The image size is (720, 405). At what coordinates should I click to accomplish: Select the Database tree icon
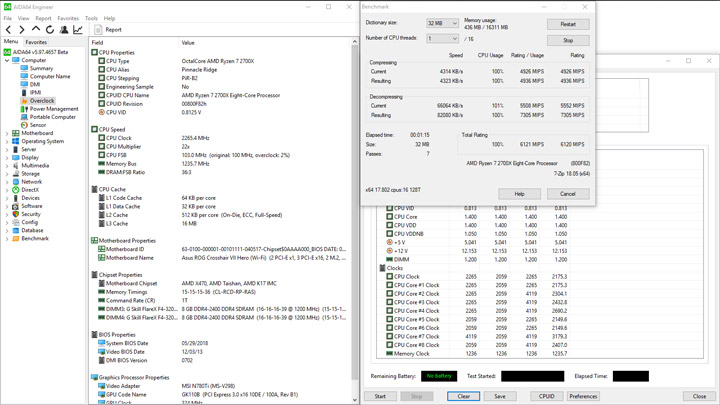click(16, 231)
